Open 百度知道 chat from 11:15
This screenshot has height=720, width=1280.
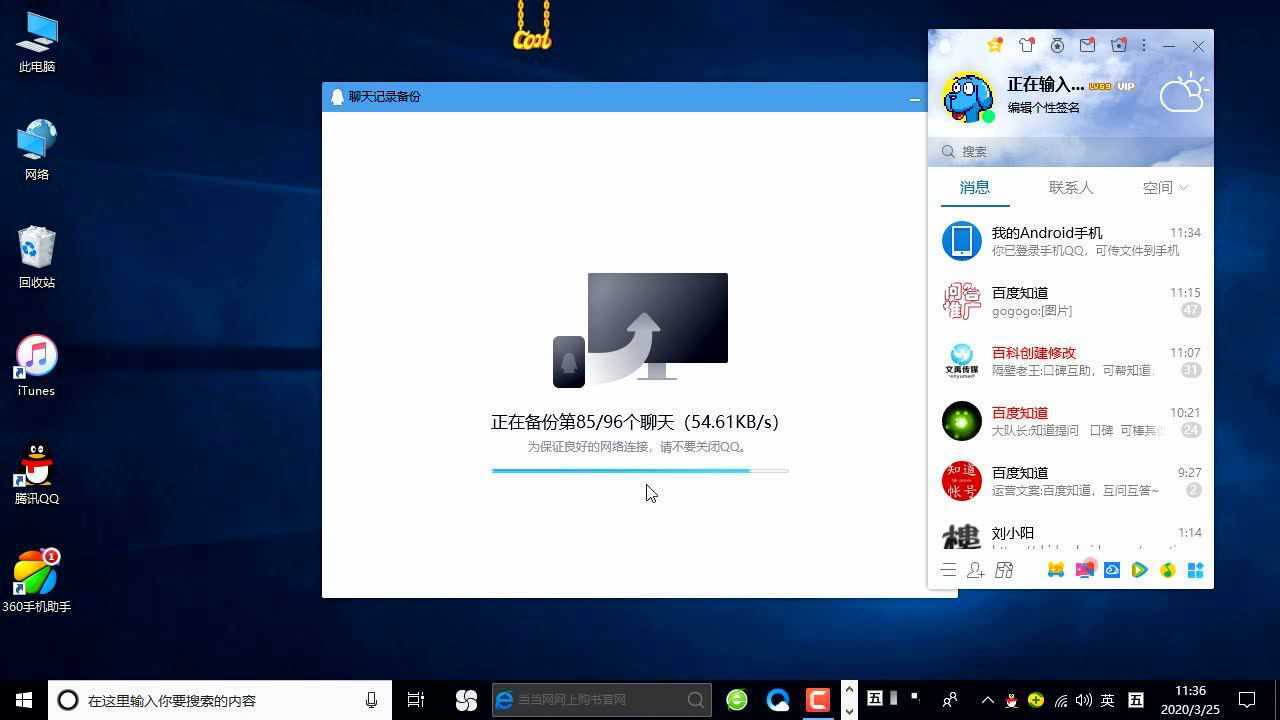tap(1071, 301)
